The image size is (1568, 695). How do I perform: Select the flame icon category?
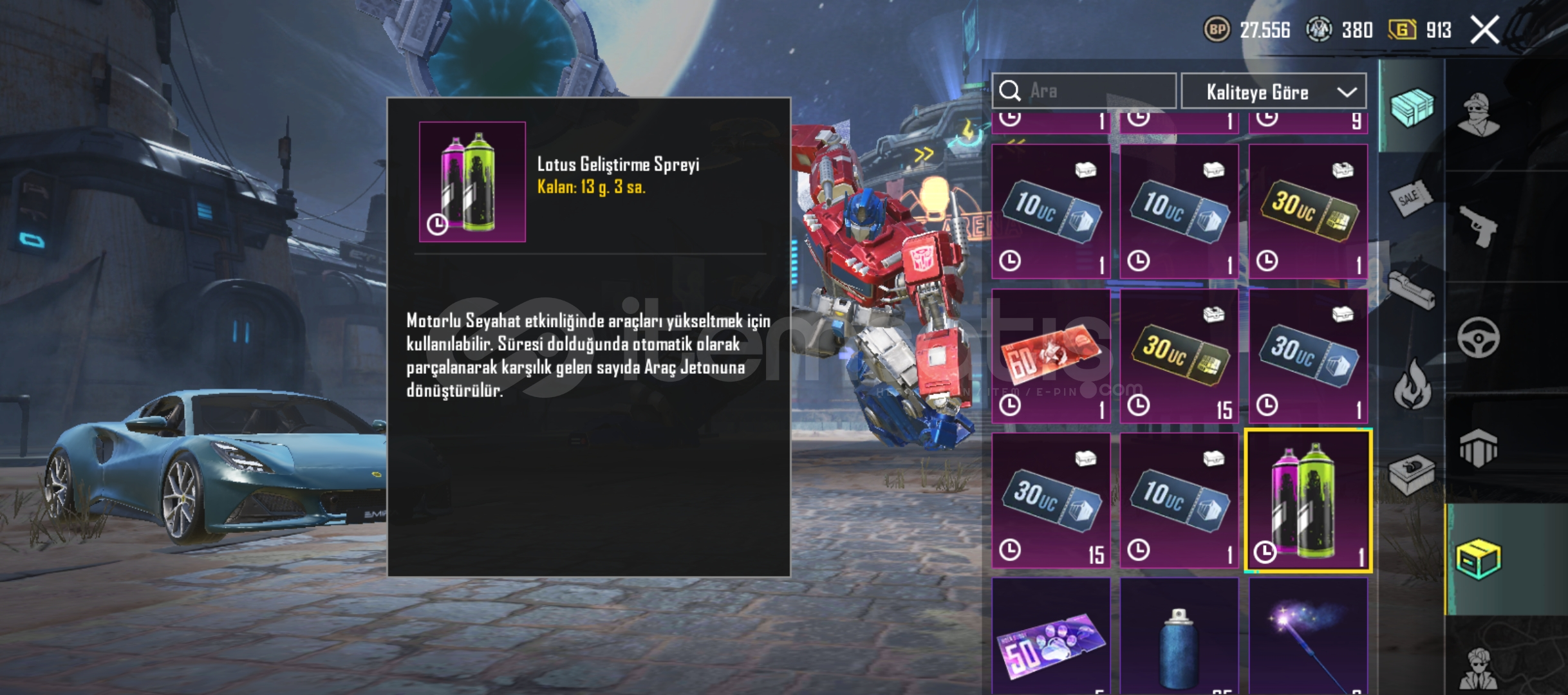pos(1412,384)
